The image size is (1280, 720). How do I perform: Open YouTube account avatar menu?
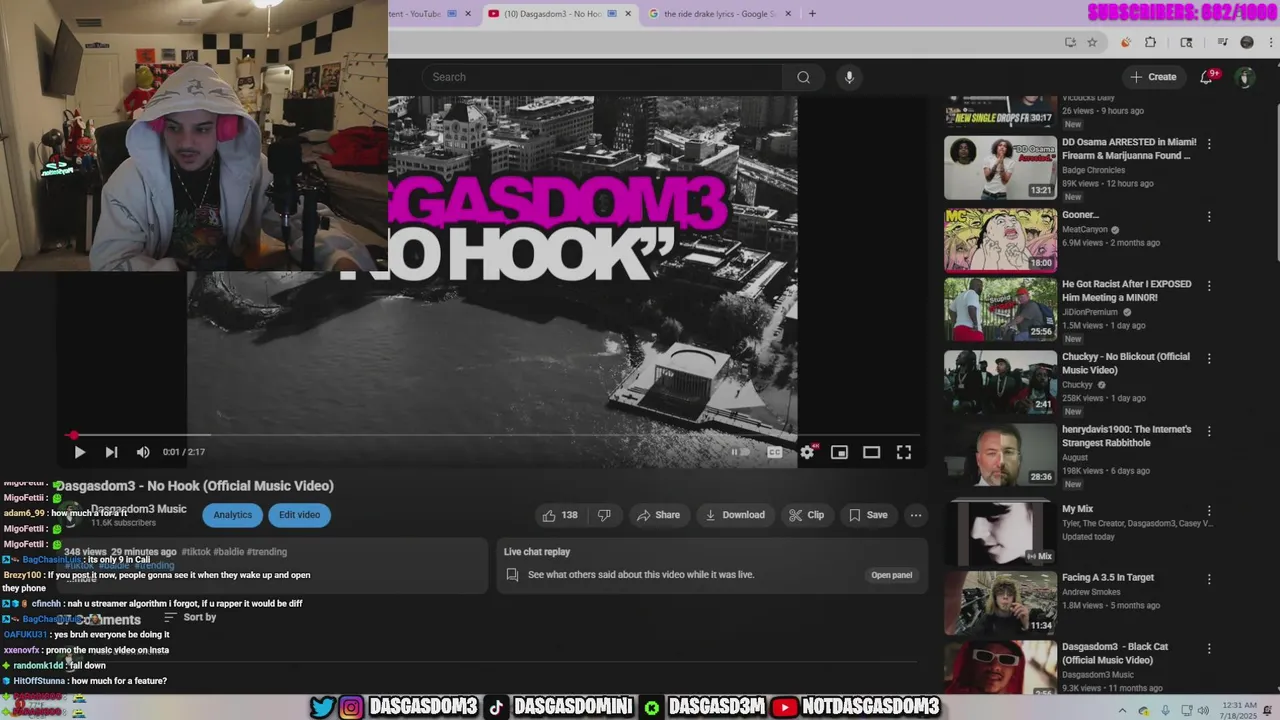pos(1245,77)
